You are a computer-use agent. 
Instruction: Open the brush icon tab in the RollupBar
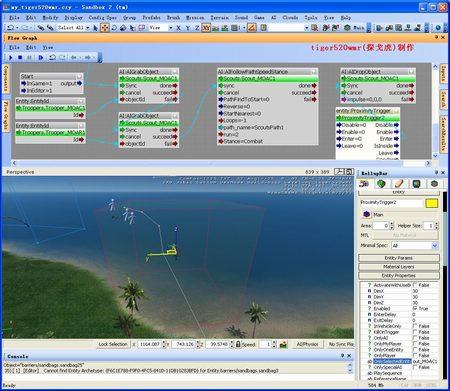coord(399,184)
